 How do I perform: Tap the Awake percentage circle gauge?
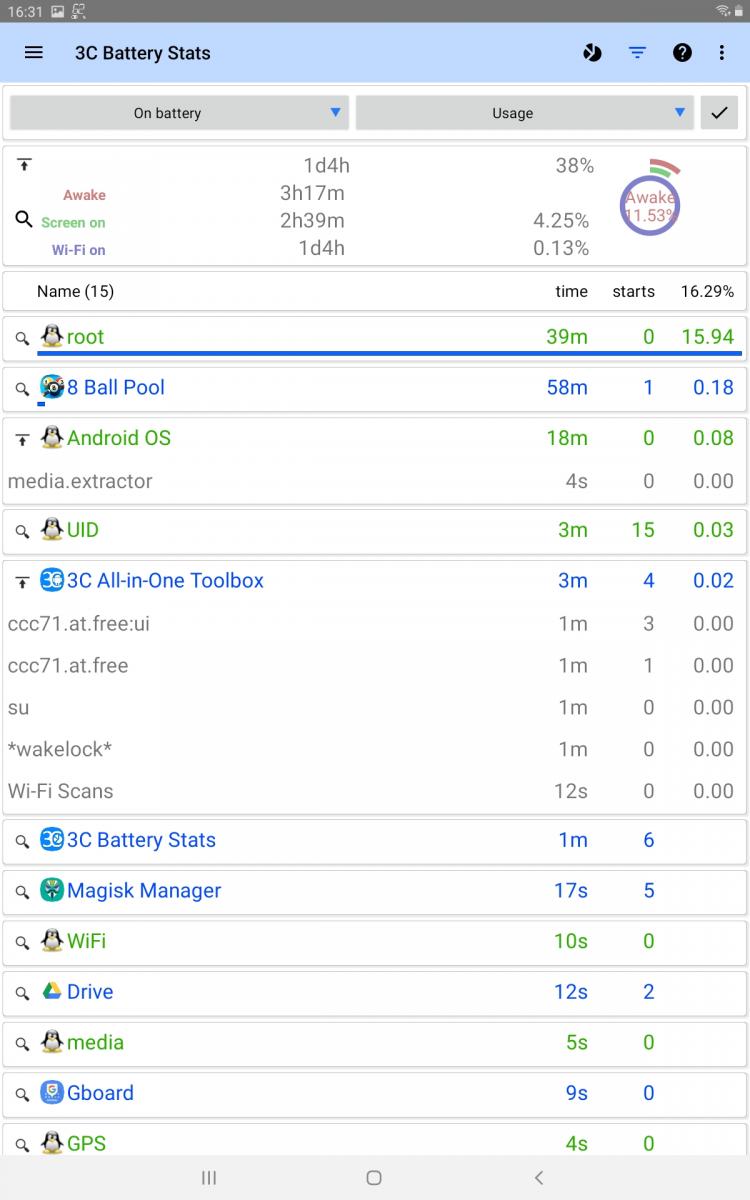pos(650,204)
